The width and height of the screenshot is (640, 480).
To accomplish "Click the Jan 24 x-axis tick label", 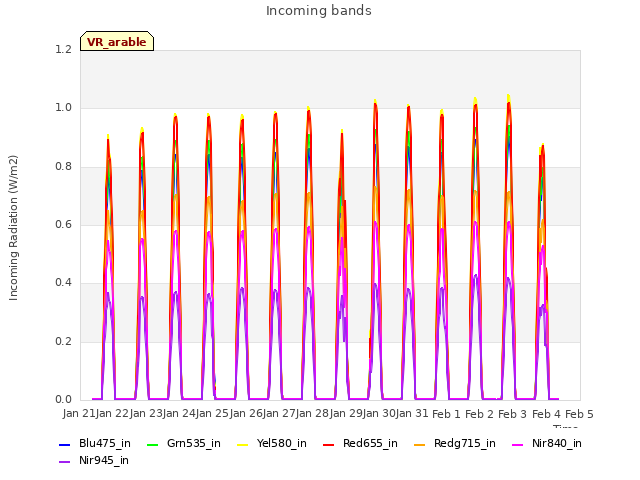I will 179,414.
